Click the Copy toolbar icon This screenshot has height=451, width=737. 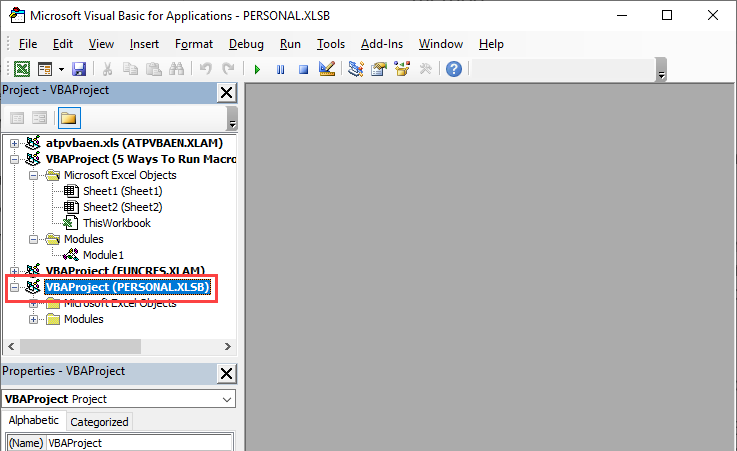[130, 69]
